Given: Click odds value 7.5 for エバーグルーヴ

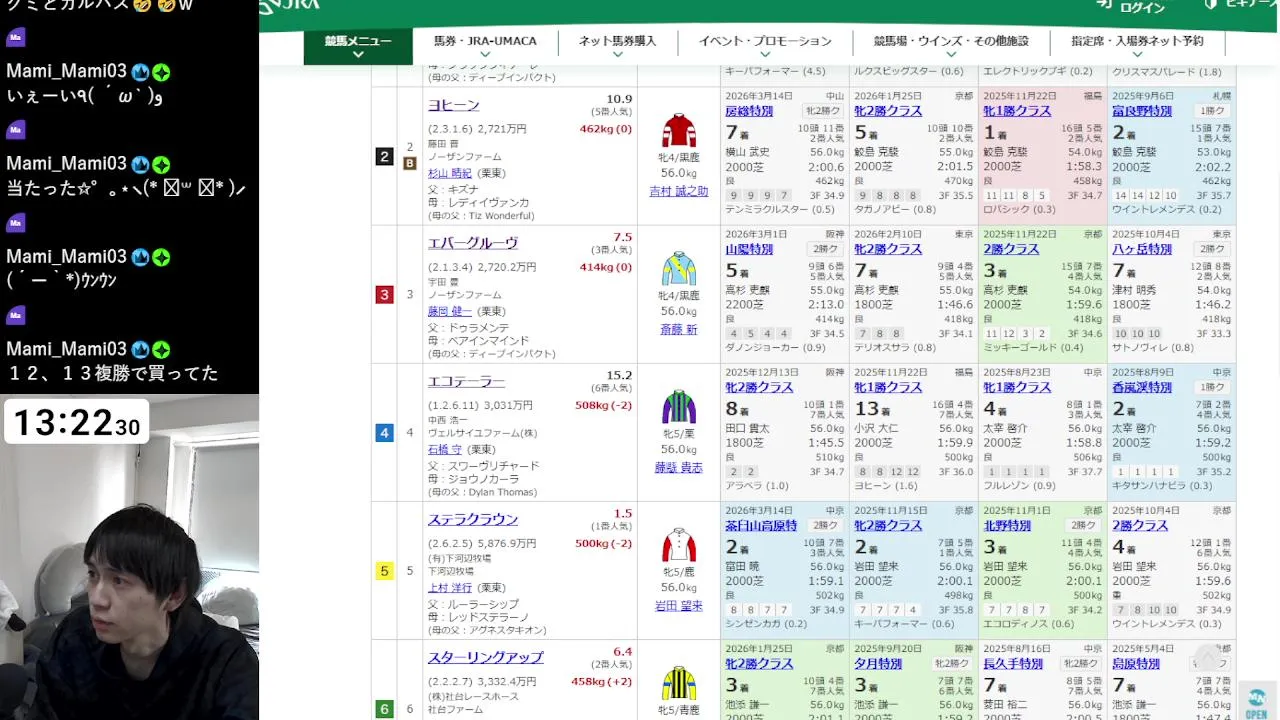Looking at the screenshot, I should pyautogui.click(x=623, y=237).
